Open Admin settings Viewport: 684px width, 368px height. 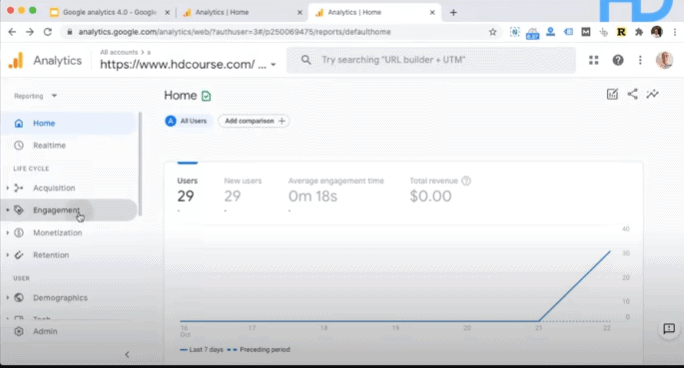click(x=45, y=331)
